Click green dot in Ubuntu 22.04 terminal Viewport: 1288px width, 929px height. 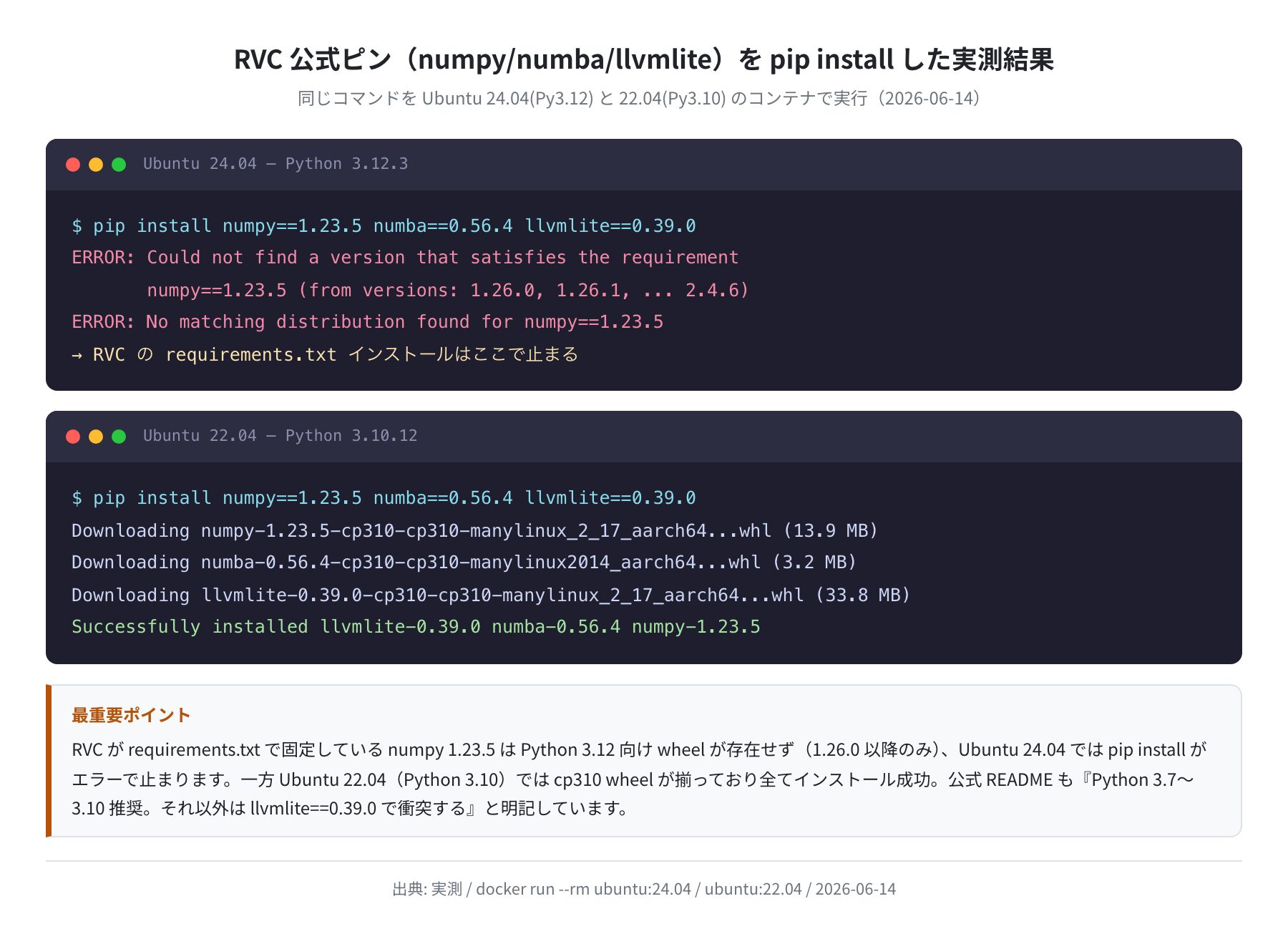tap(119, 437)
